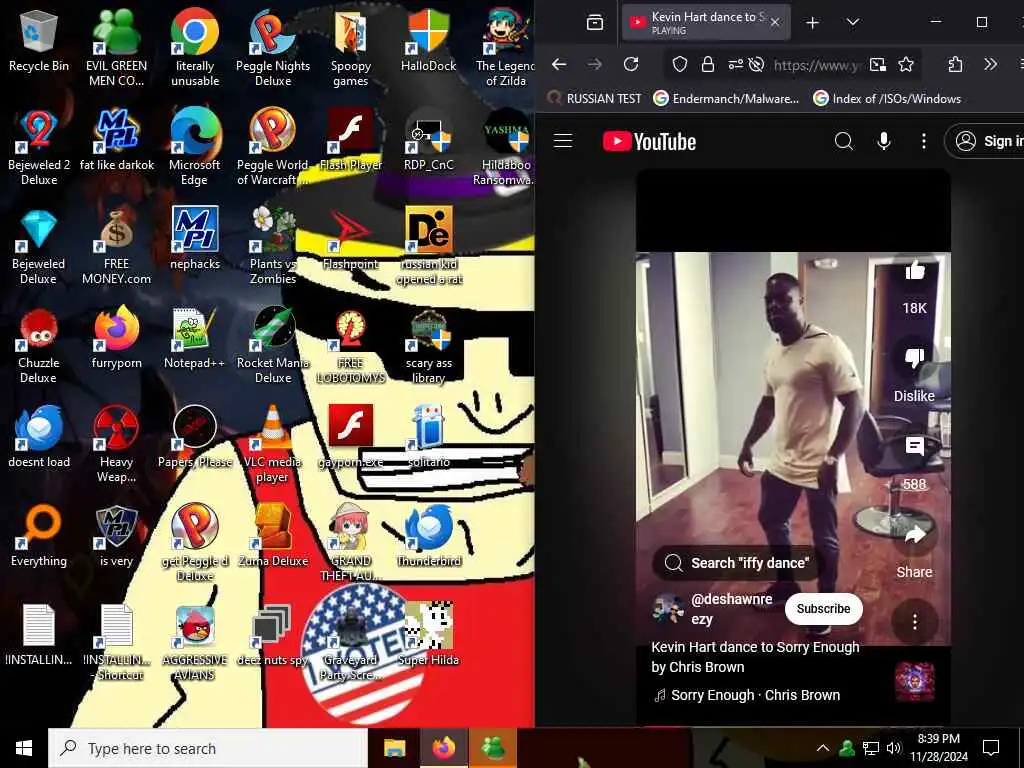This screenshot has height=768, width=1024.
Task: Launch Plants vs Zombies shortcut
Action: (273, 247)
